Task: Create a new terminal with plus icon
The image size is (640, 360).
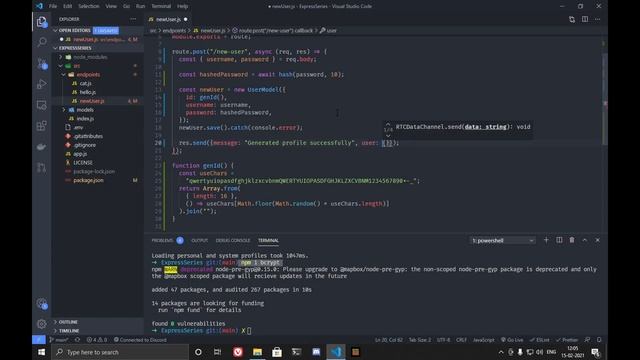Action: pos(546,240)
